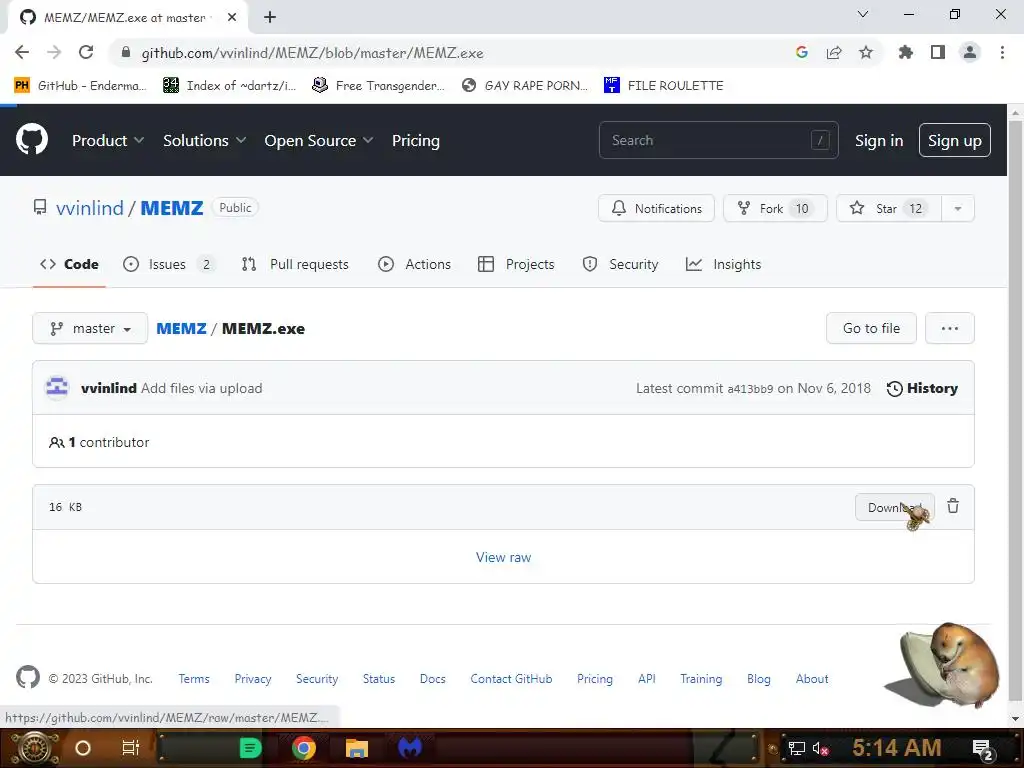Open the Pull requests tab
Viewport: 1024px width, 768px height.
295,264
